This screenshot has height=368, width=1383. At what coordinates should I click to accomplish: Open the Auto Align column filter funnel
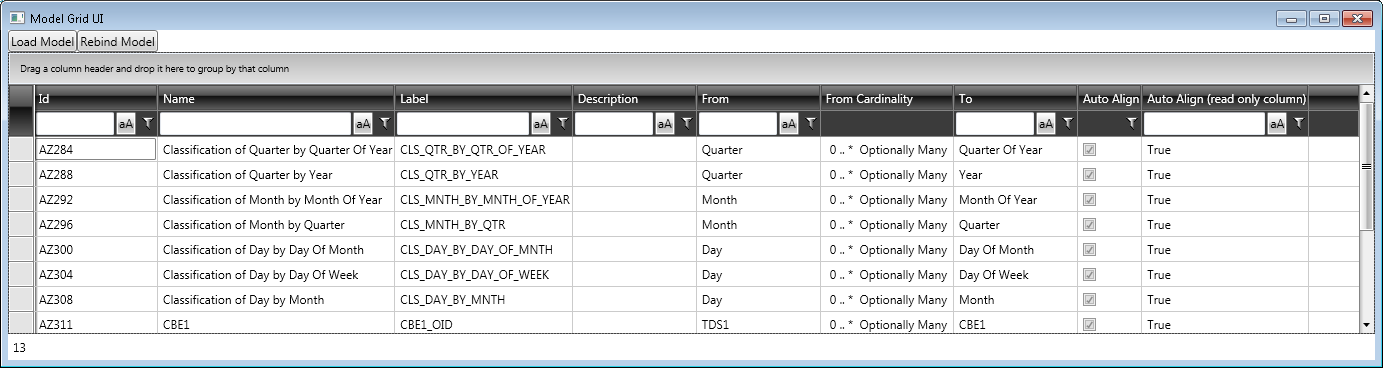pyautogui.click(x=1131, y=123)
